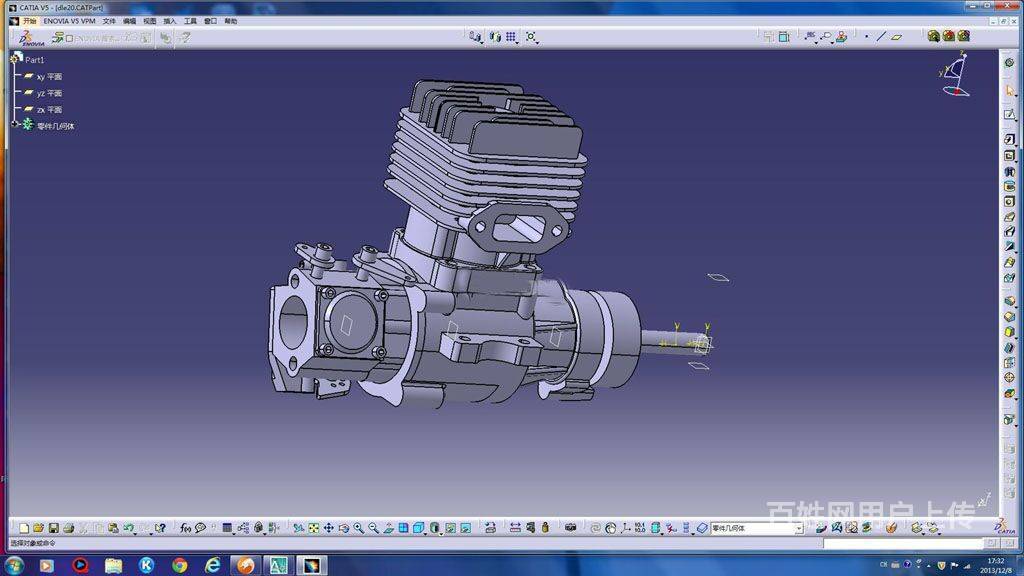Activate the What's This help pointer
Viewport: 1024px width, 576px height.
click(x=160, y=528)
